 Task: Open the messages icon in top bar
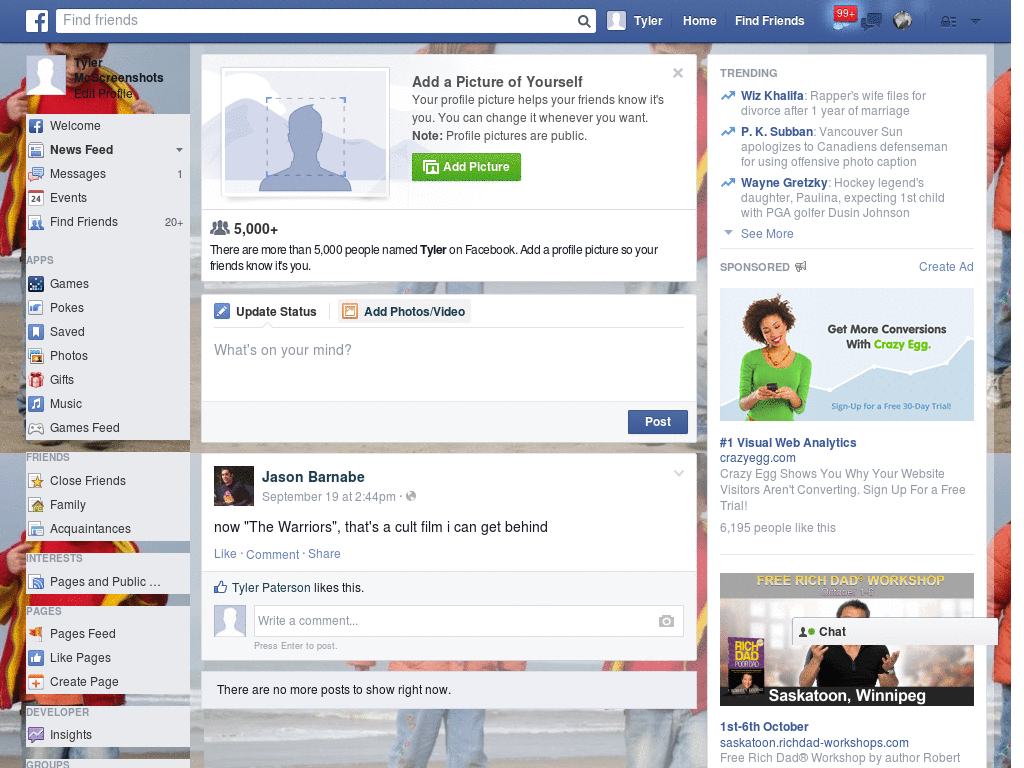coord(871,22)
